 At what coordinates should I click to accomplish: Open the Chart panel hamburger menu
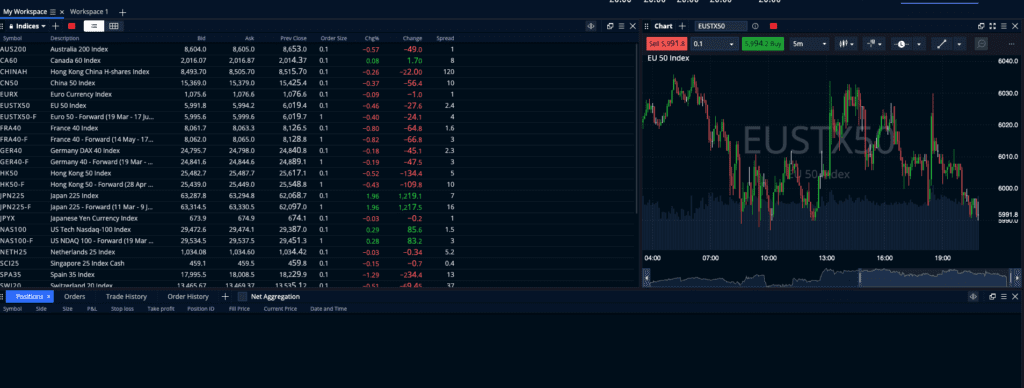[x=1004, y=26]
